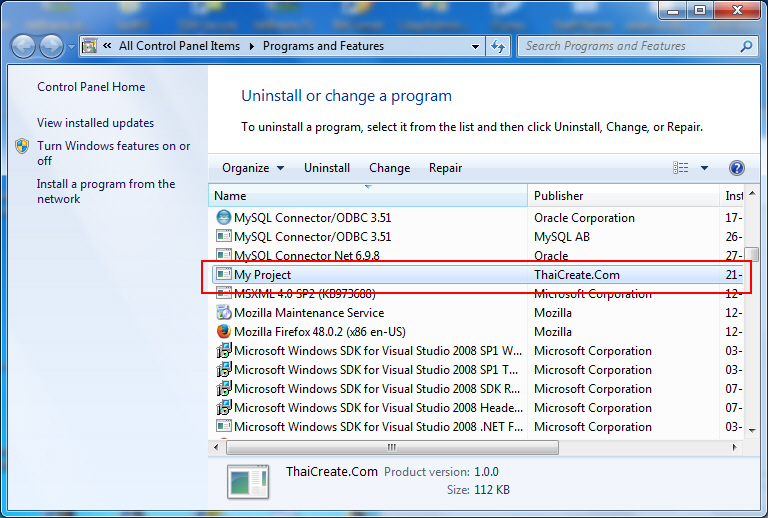The height and width of the screenshot is (518, 768).
Task: Sort by the Publisher column header
Action: point(623,196)
